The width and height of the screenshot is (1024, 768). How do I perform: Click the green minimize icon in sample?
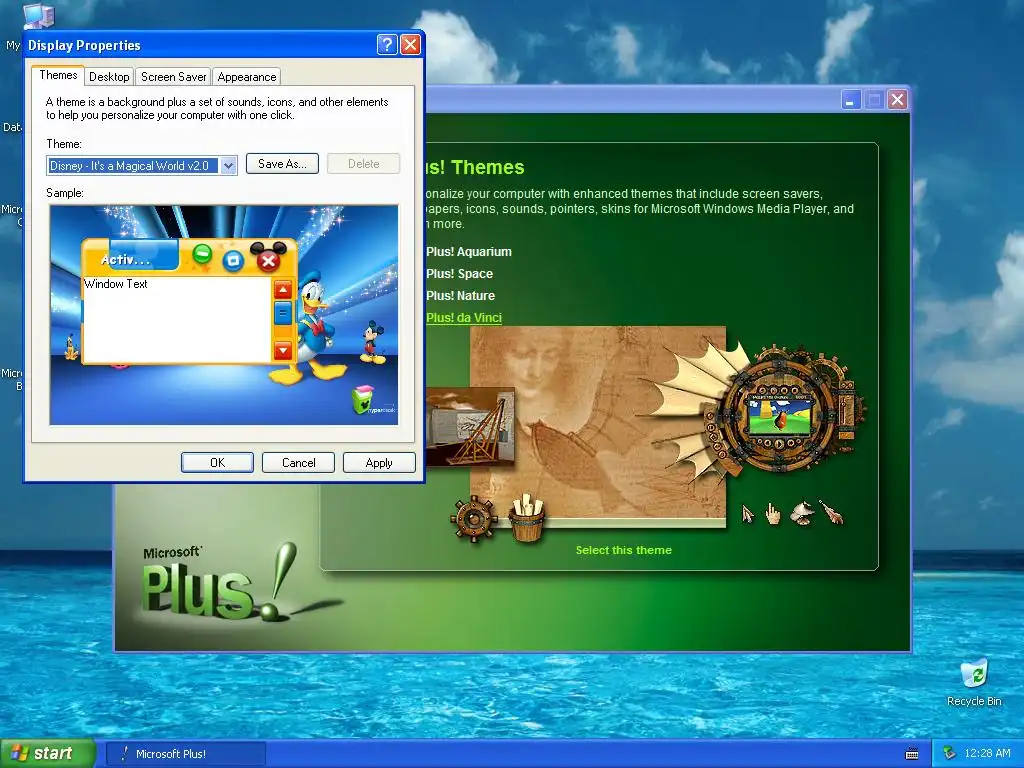click(202, 253)
